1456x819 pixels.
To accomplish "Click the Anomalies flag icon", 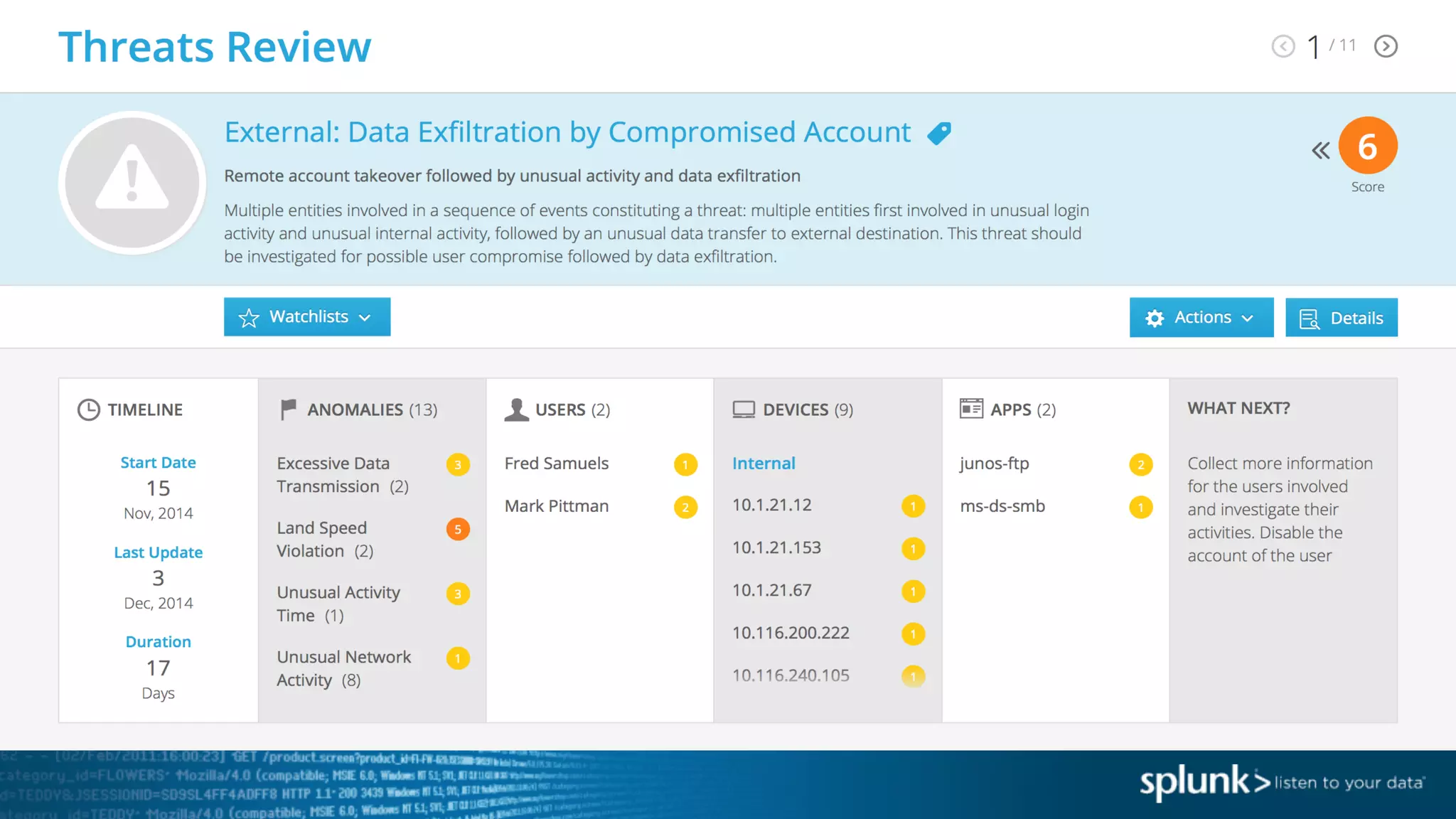I will 288,409.
